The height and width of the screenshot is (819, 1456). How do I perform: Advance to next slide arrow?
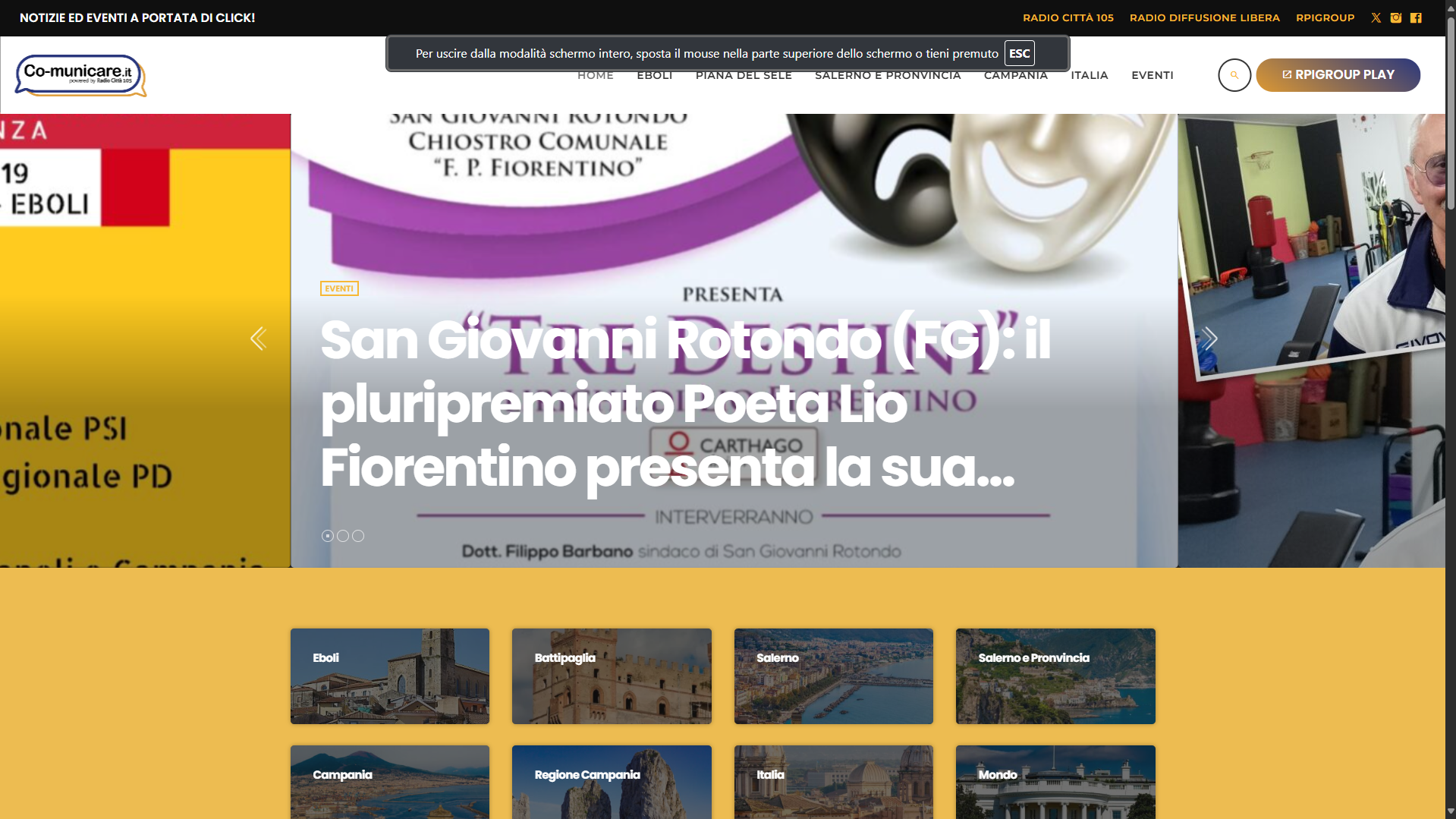click(x=1209, y=339)
